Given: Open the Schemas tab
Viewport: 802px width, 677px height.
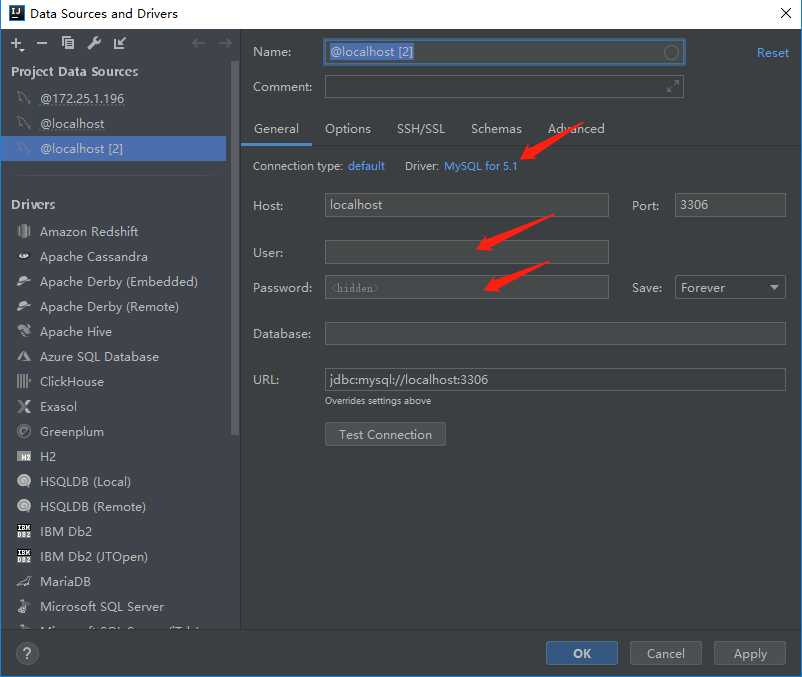Looking at the screenshot, I should click(496, 129).
